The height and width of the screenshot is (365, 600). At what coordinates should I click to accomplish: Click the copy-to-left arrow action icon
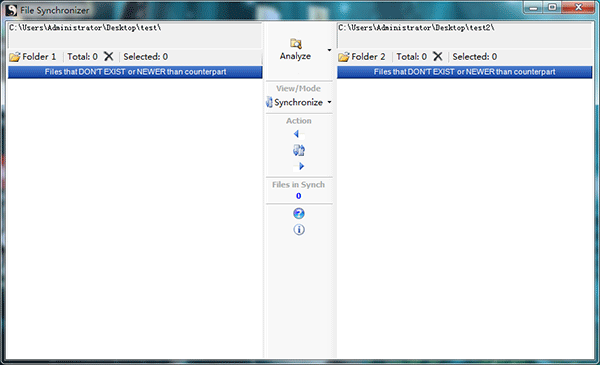(298, 134)
